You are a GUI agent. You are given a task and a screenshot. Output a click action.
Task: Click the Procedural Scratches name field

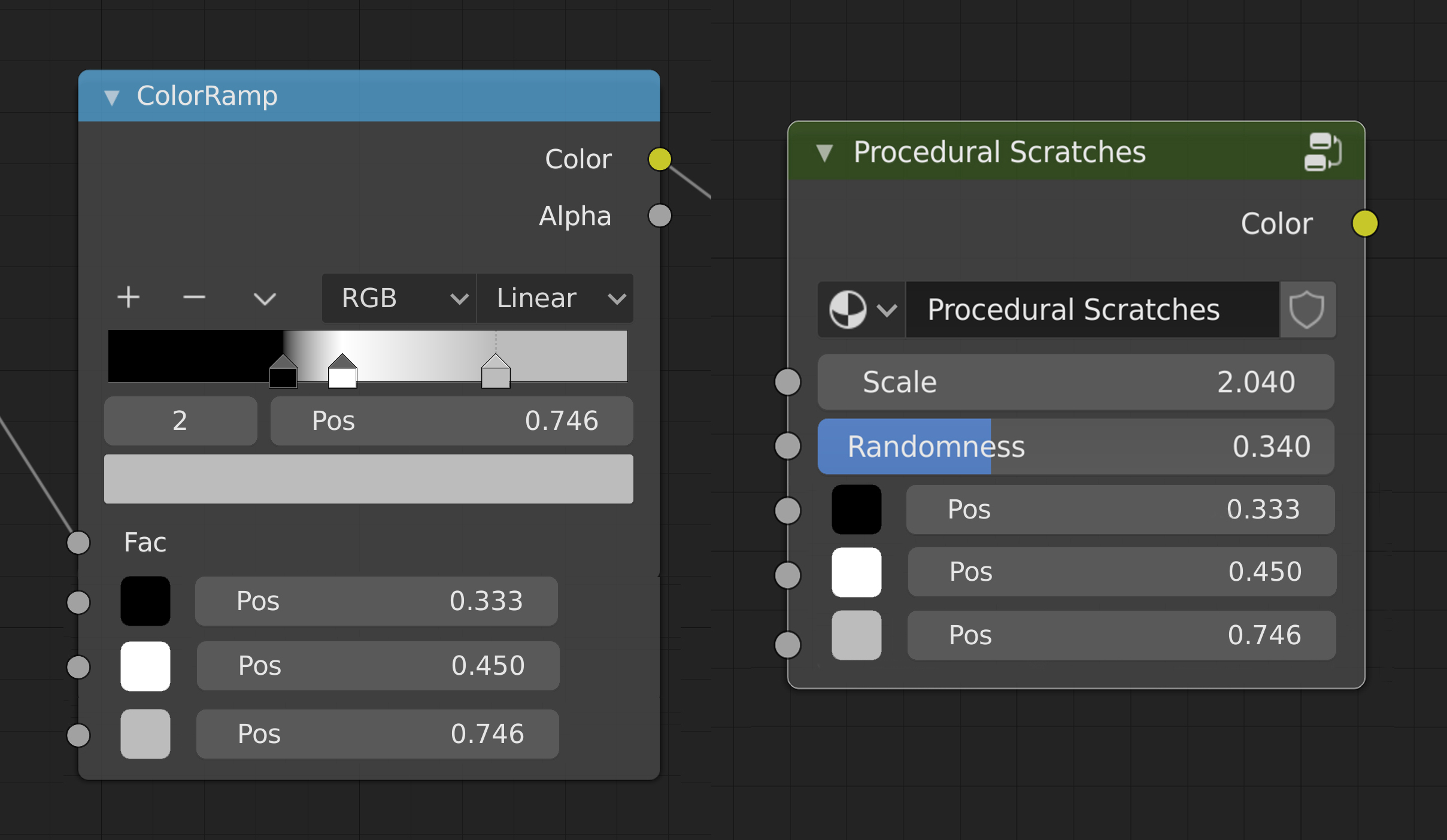click(1093, 310)
